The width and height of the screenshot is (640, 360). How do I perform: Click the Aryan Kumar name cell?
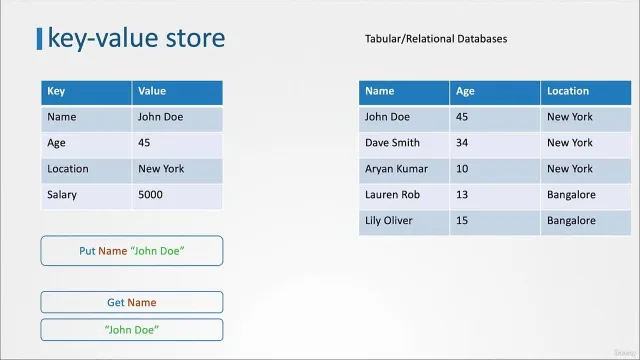point(404,171)
